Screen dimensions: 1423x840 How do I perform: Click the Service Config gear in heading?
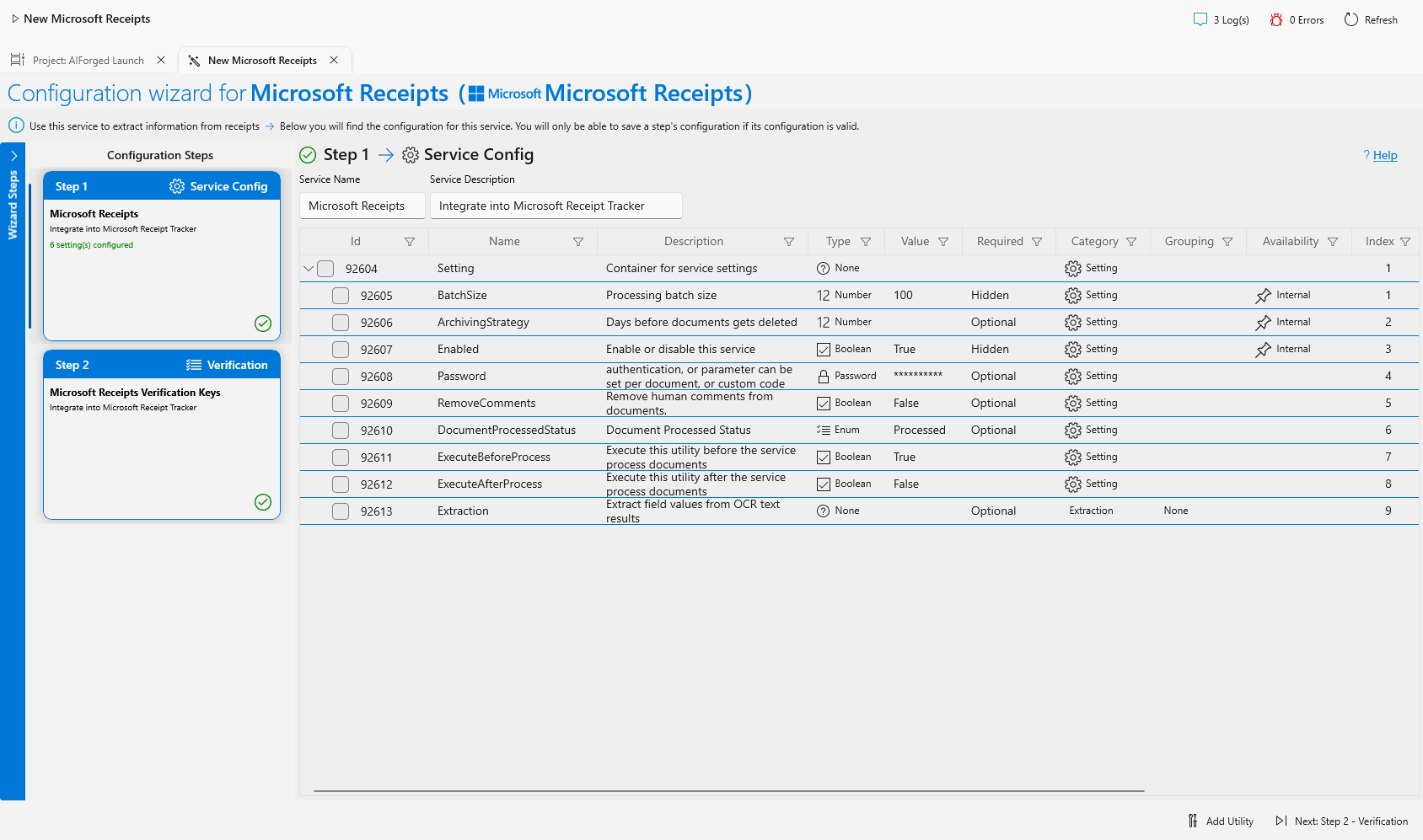point(411,155)
